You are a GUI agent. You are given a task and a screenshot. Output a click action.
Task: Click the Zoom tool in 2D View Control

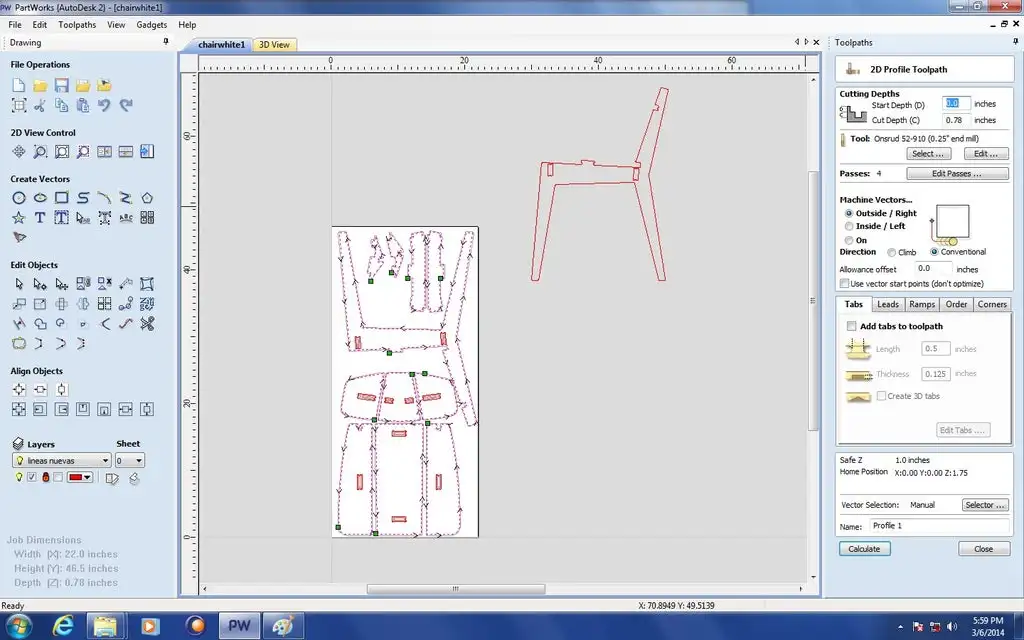click(x=40, y=152)
